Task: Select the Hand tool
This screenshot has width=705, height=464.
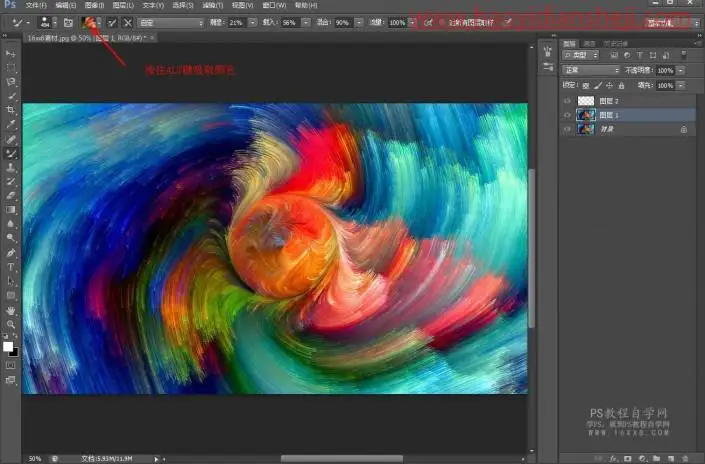Action: point(10,311)
